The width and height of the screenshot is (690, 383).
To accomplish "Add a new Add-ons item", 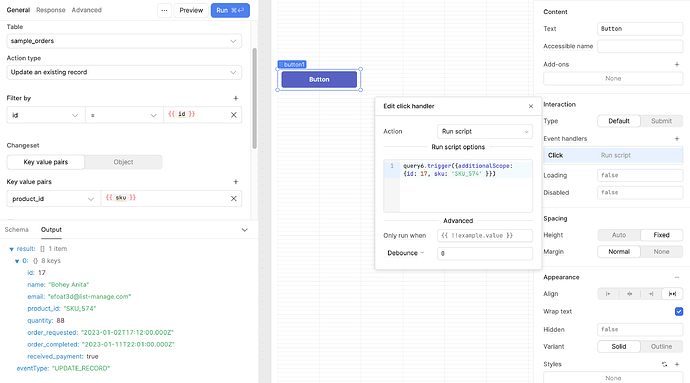I will (677, 64).
